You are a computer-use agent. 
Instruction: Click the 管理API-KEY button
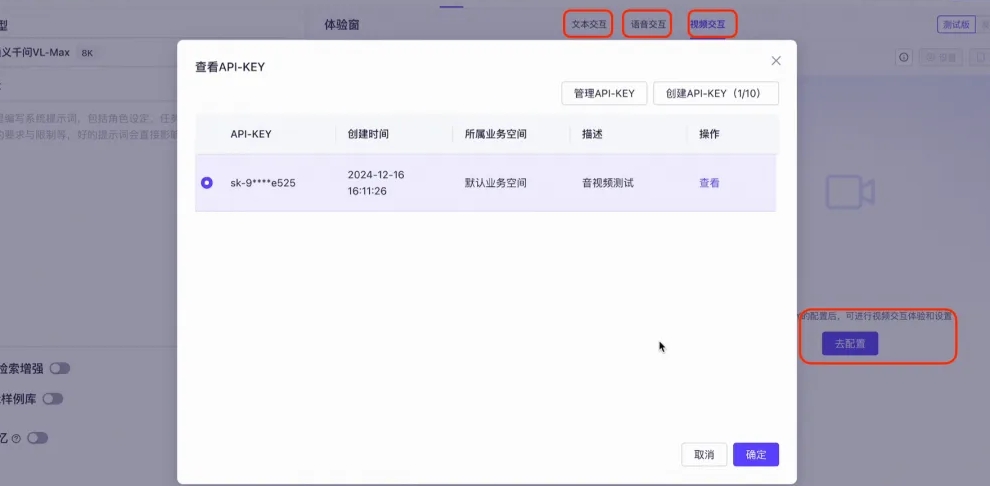(604, 93)
